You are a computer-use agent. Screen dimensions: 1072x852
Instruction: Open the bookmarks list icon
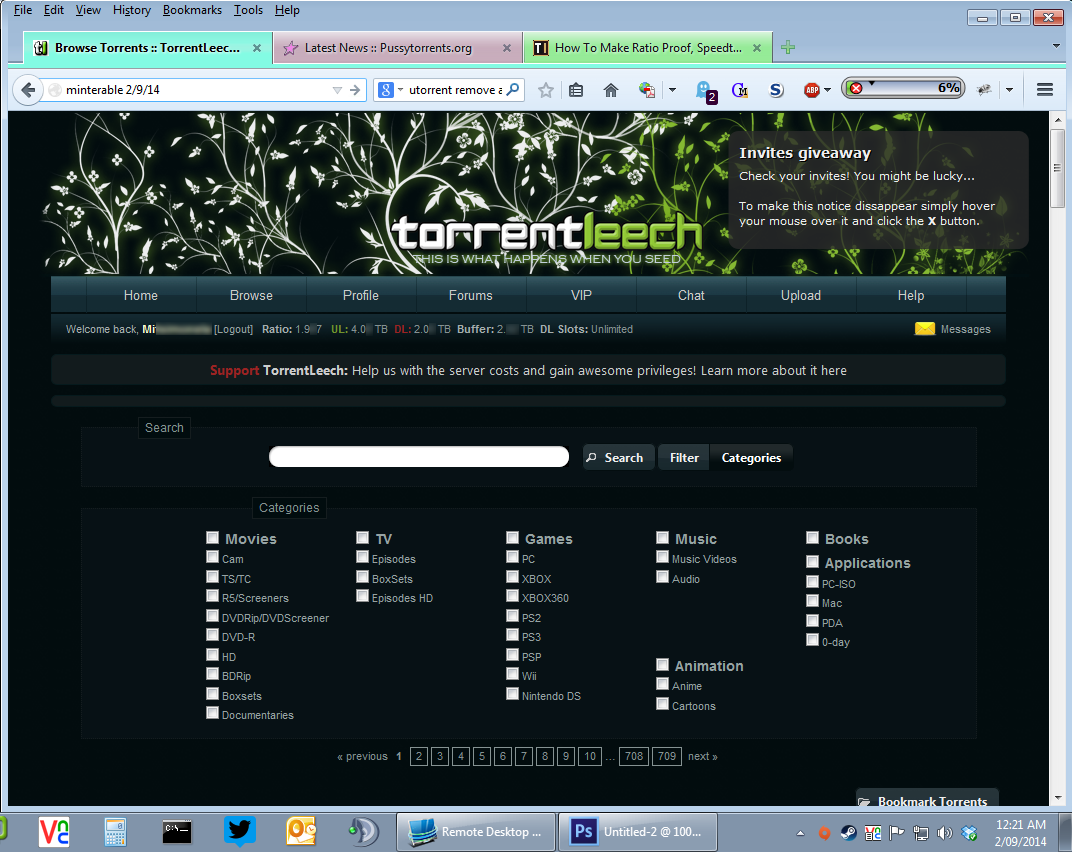(576, 90)
